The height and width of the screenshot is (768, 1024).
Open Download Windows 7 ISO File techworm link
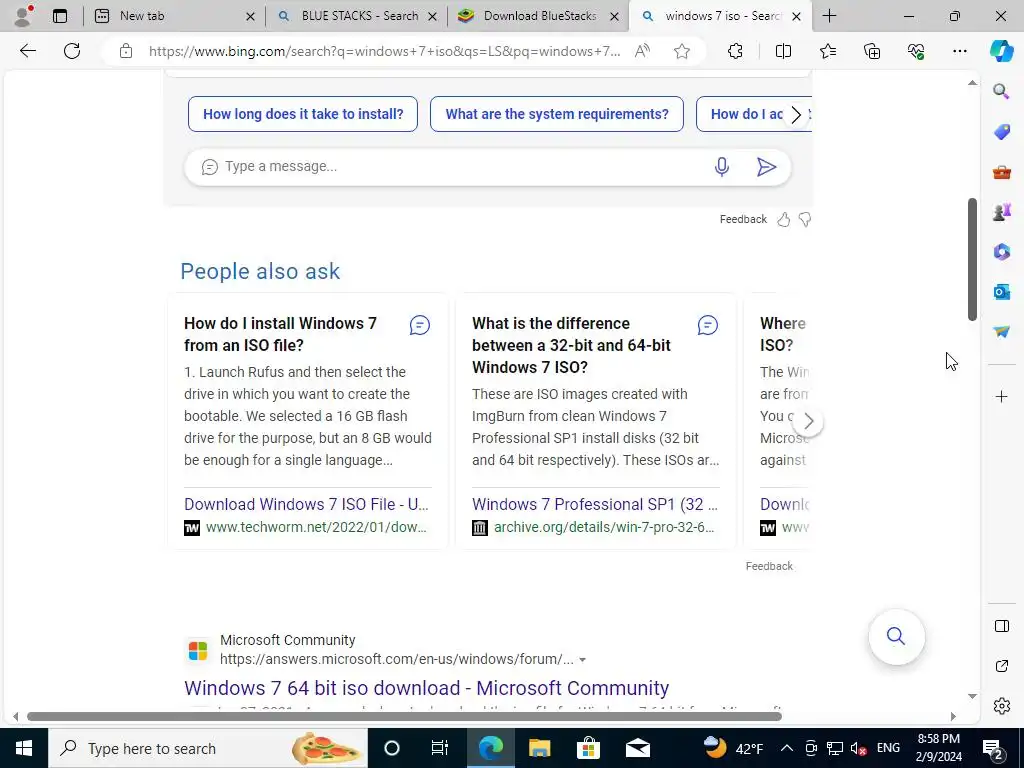click(306, 504)
